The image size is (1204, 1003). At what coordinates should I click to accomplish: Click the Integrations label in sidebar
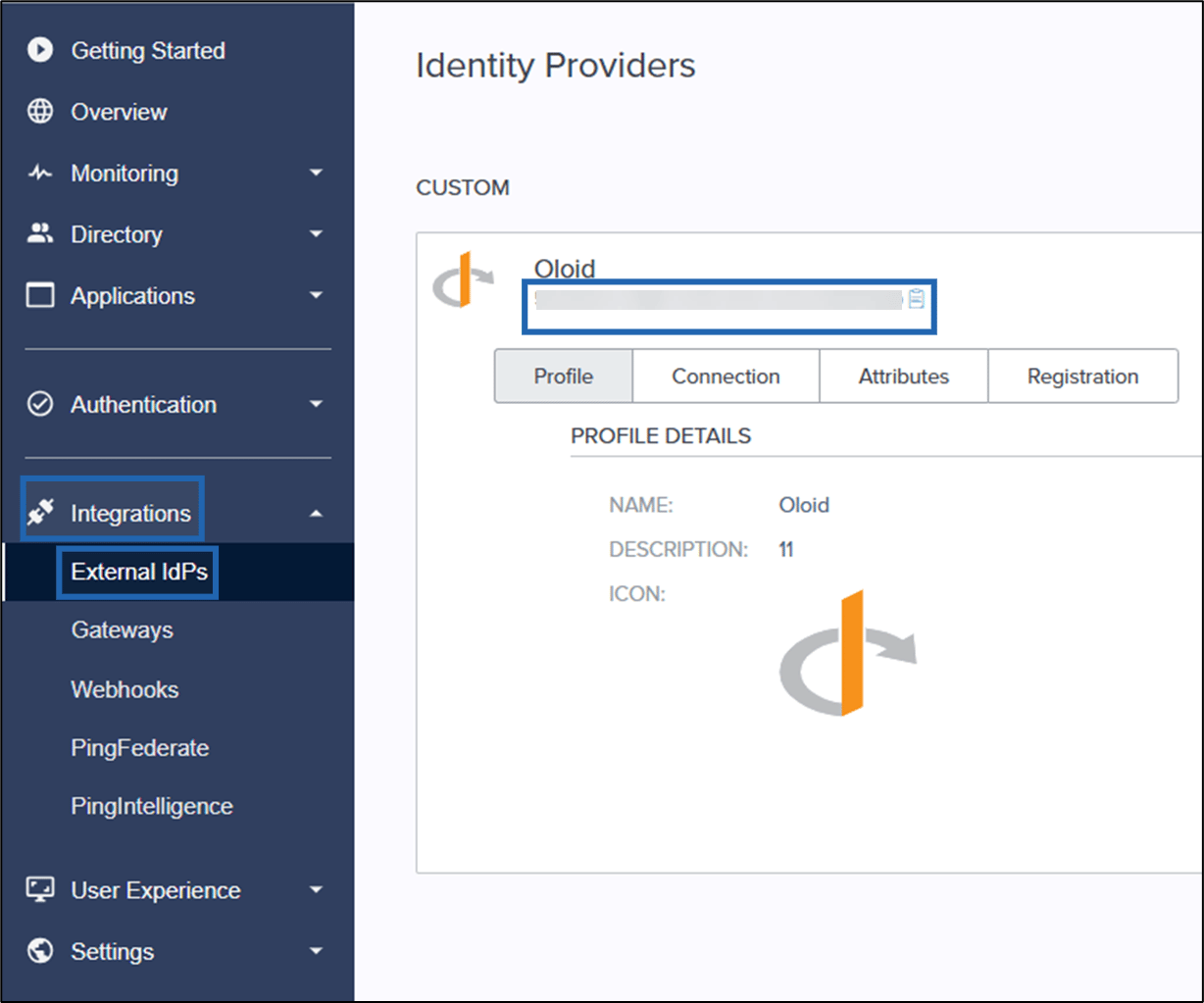tap(130, 513)
